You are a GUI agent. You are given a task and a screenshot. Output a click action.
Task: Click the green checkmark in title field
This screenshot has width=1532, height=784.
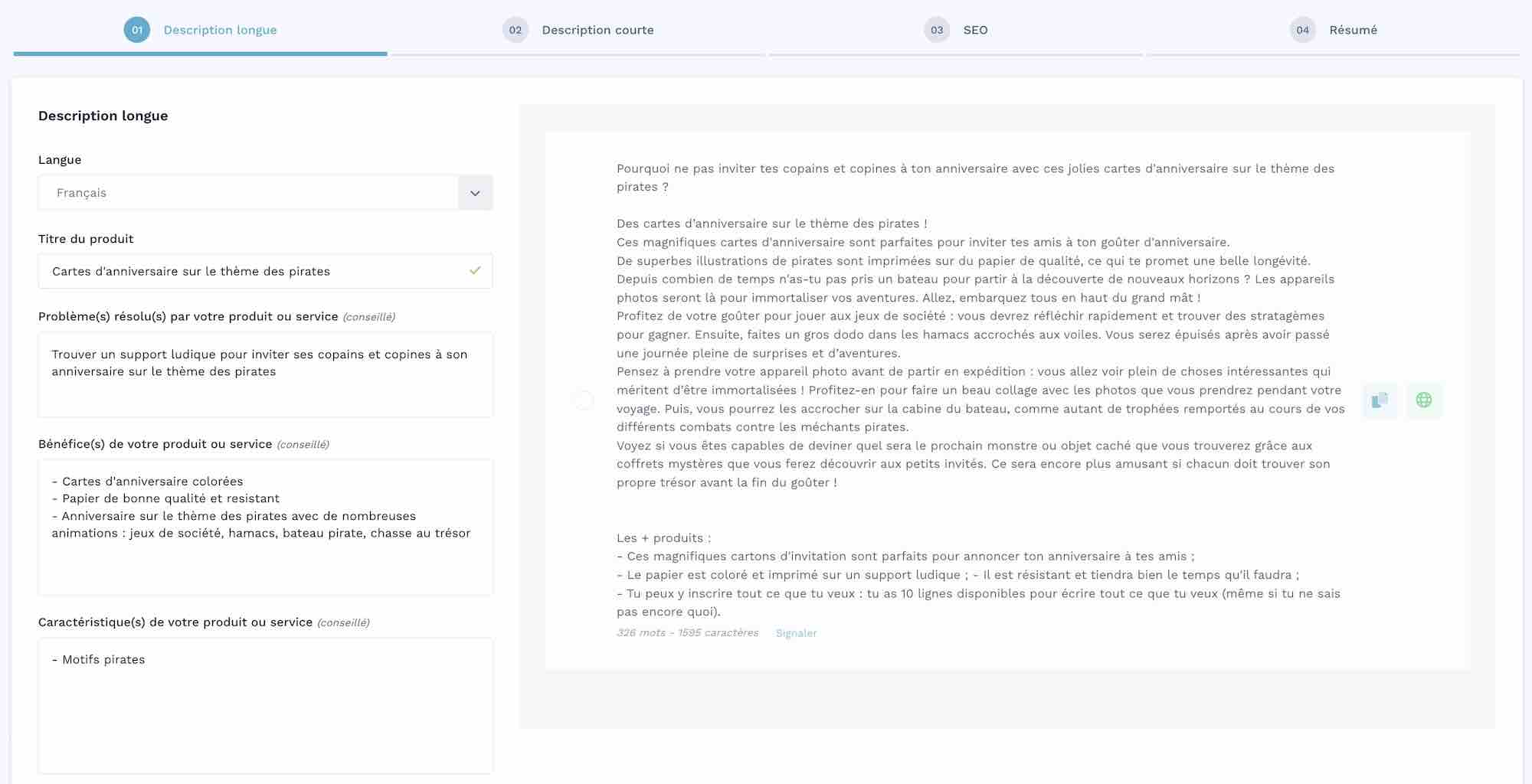click(473, 270)
